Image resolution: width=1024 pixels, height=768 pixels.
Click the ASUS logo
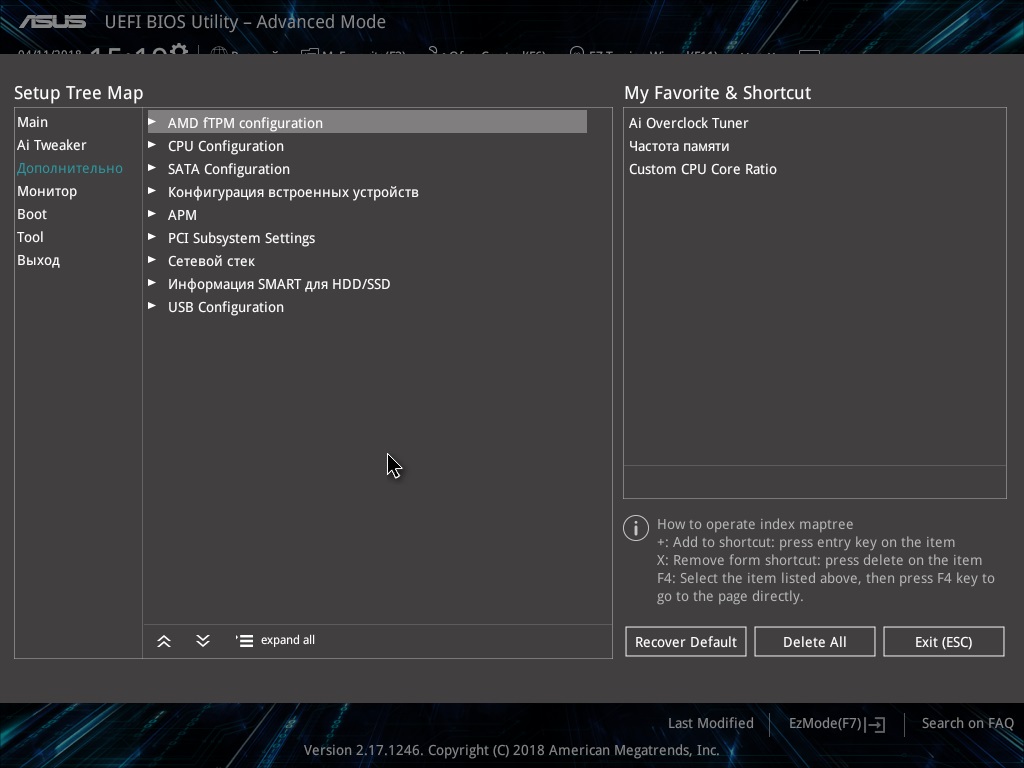point(53,22)
